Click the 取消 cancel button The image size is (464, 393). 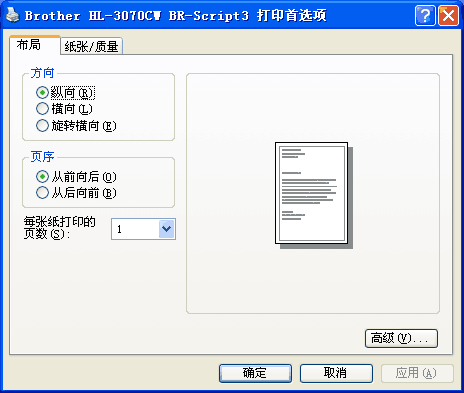click(336, 373)
